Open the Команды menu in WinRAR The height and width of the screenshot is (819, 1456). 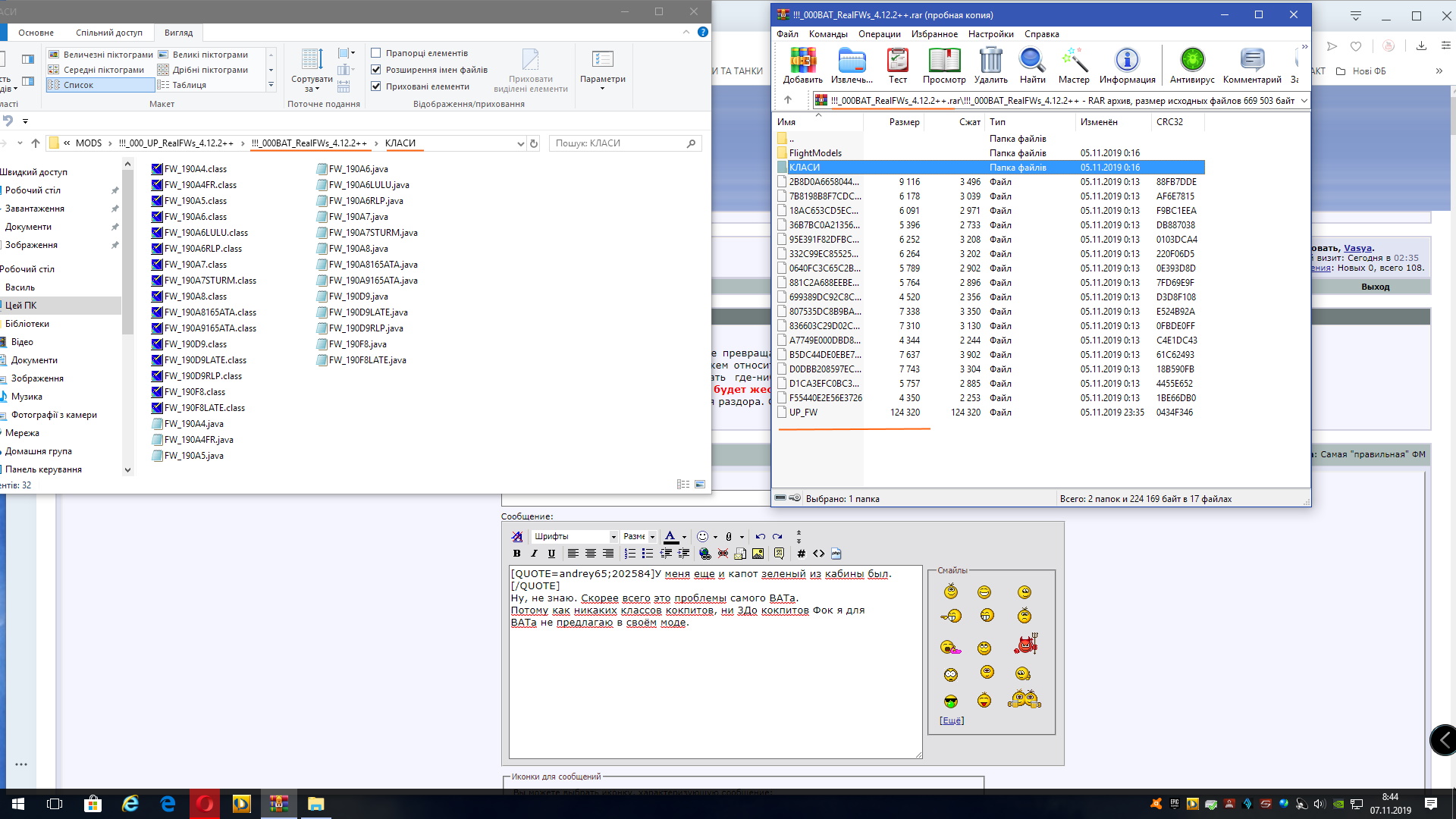tap(827, 34)
